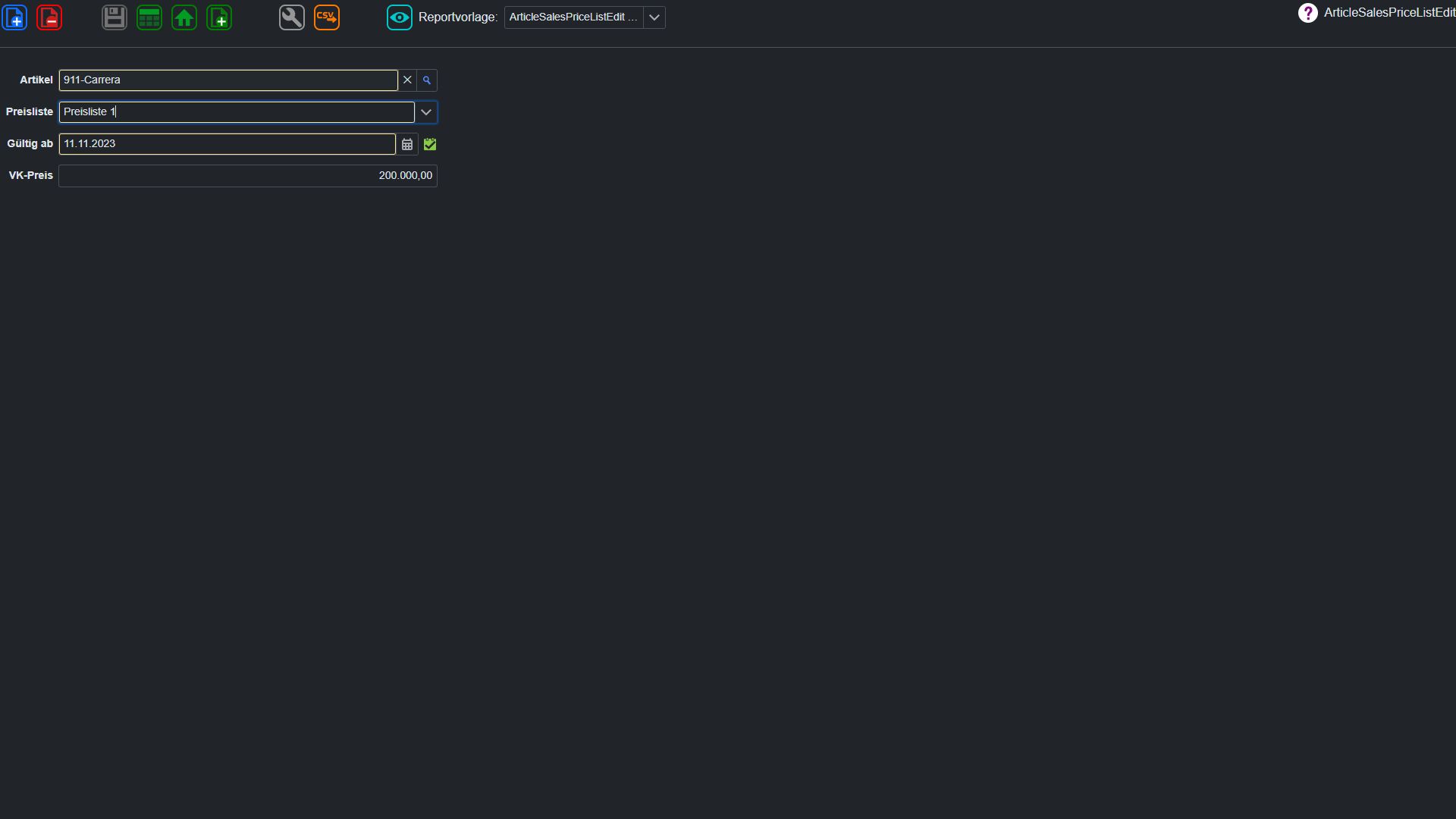Expand the Preisliste dropdown chevron

pyautogui.click(x=426, y=112)
